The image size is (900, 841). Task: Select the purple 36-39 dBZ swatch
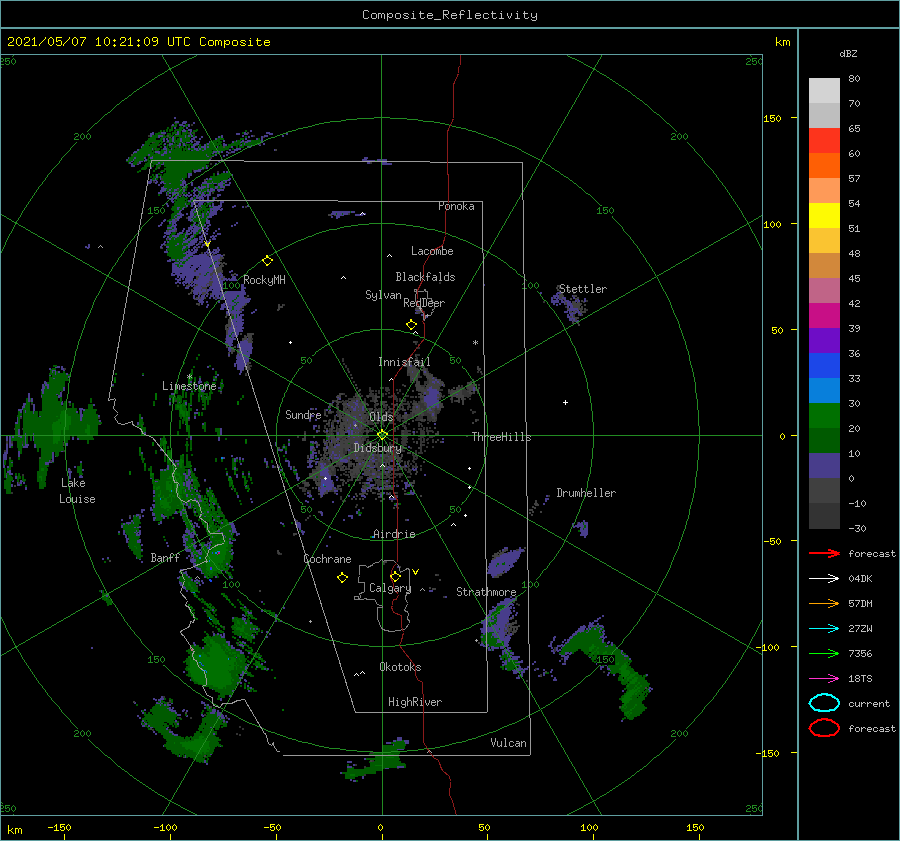(824, 340)
